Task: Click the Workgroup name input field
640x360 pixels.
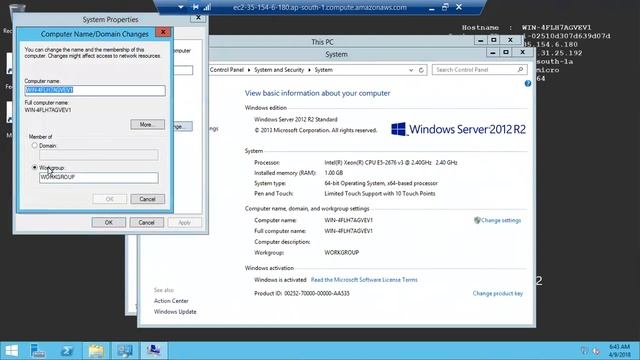Action: pyautogui.click(x=98, y=177)
